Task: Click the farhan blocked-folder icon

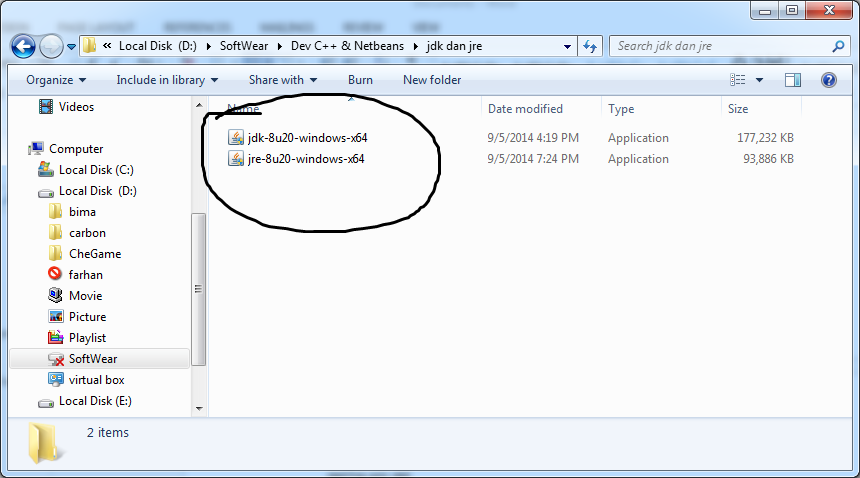Action: click(55, 273)
